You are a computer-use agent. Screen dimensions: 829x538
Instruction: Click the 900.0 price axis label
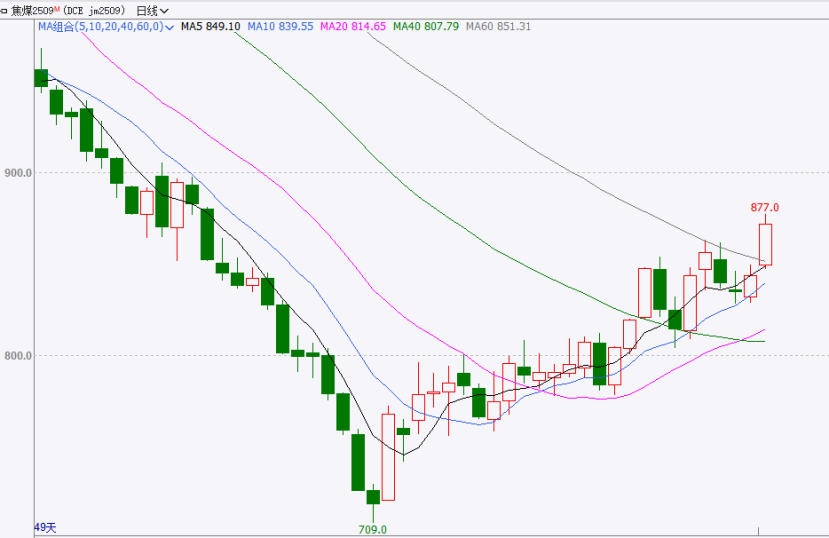pos(18,173)
